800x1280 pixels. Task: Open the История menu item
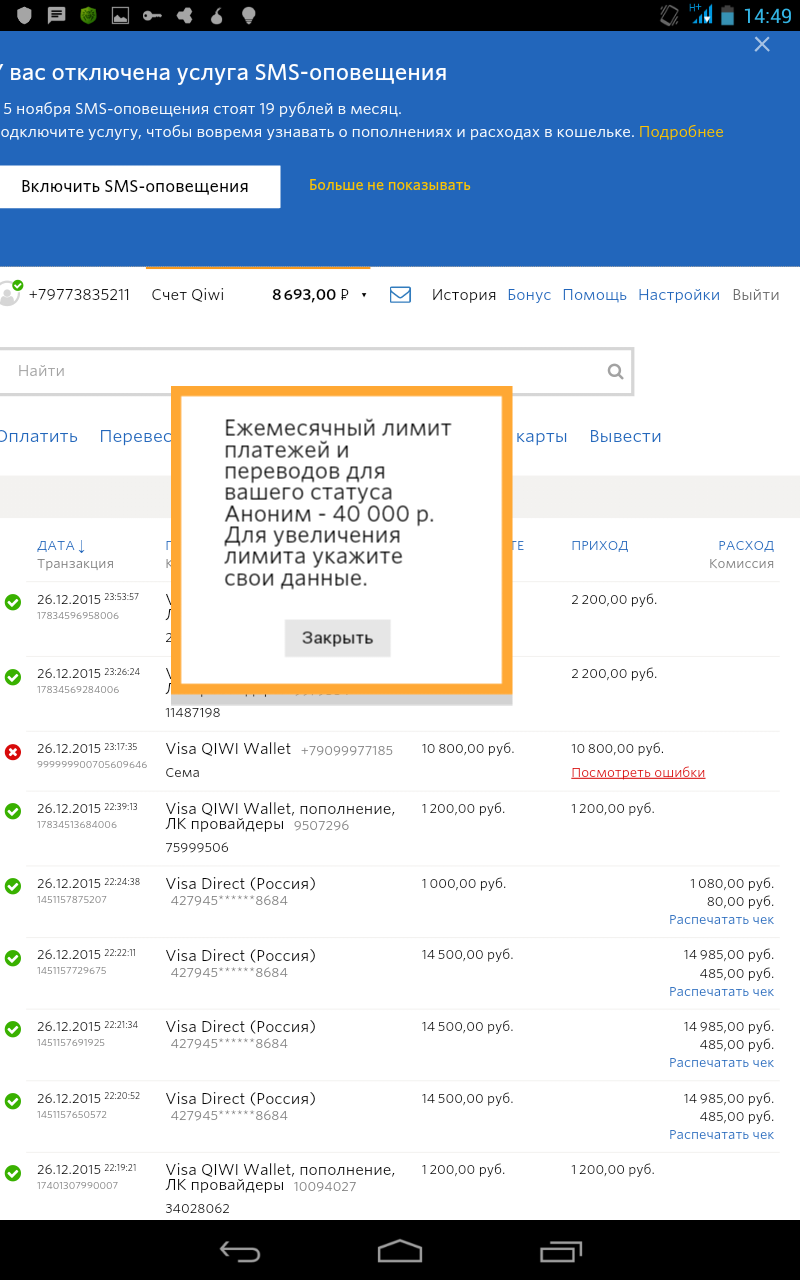coord(464,295)
